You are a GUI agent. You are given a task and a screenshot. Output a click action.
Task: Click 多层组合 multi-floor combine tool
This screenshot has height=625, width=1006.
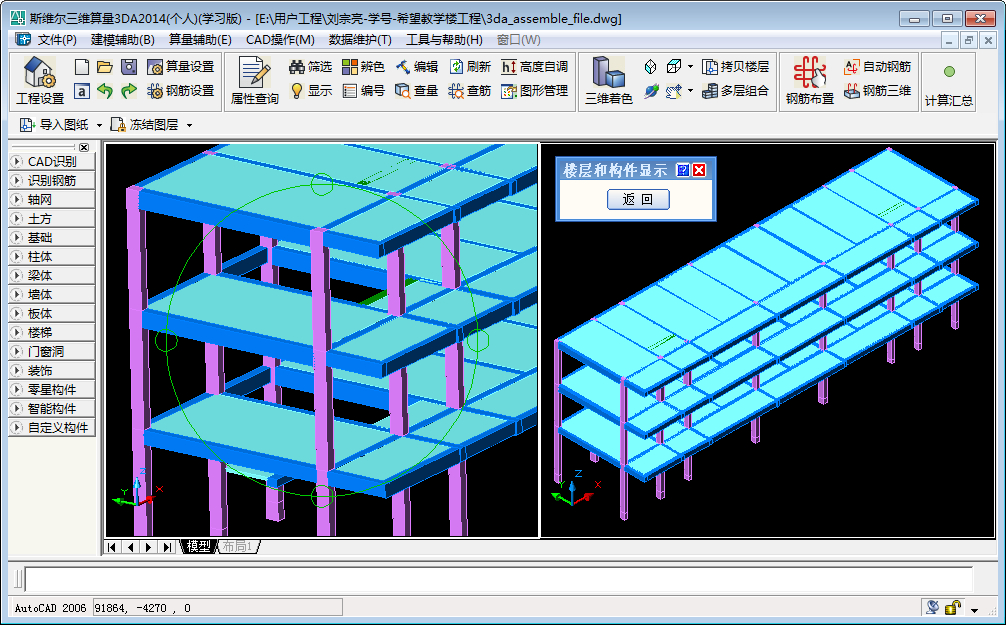(735, 91)
